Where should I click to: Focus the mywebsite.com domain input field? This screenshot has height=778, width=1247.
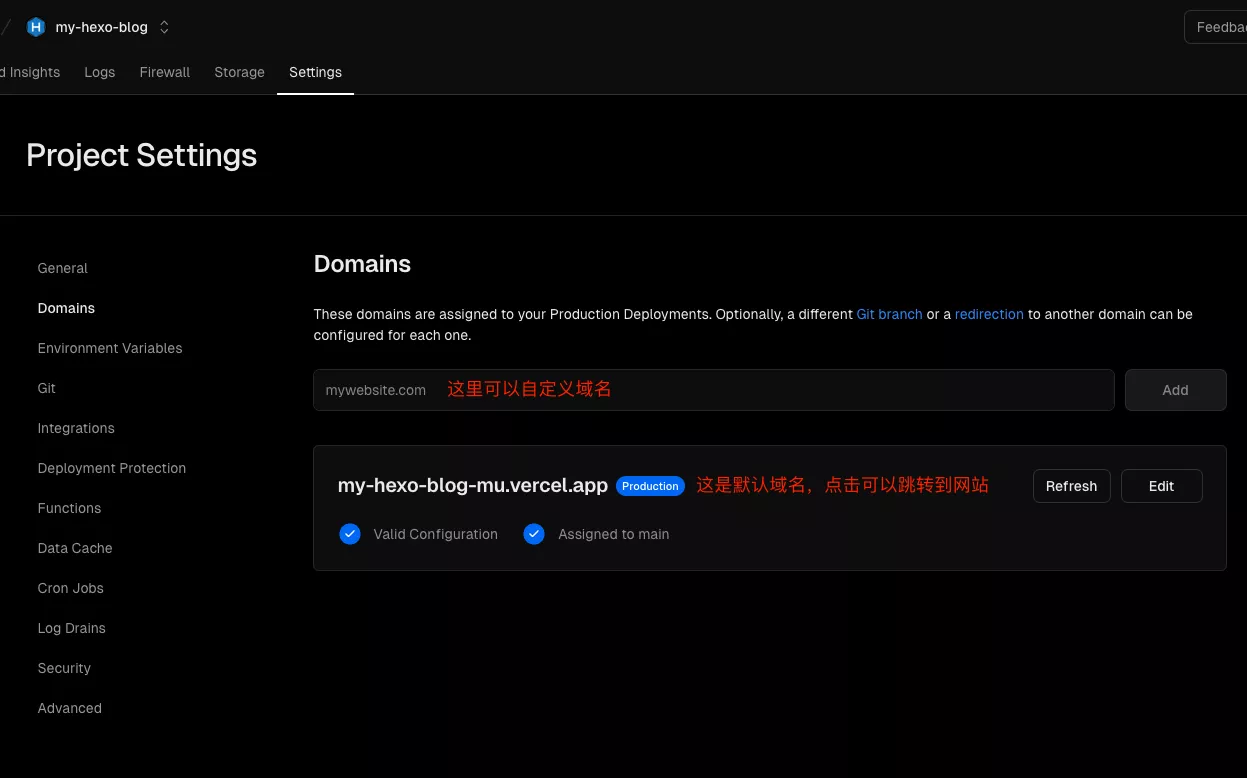click(x=714, y=390)
